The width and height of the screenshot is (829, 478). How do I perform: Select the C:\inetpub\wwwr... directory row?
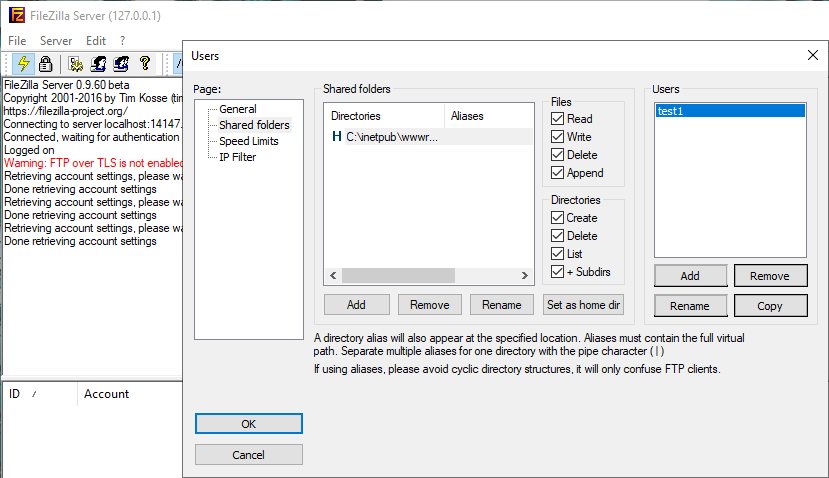click(x=429, y=137)
